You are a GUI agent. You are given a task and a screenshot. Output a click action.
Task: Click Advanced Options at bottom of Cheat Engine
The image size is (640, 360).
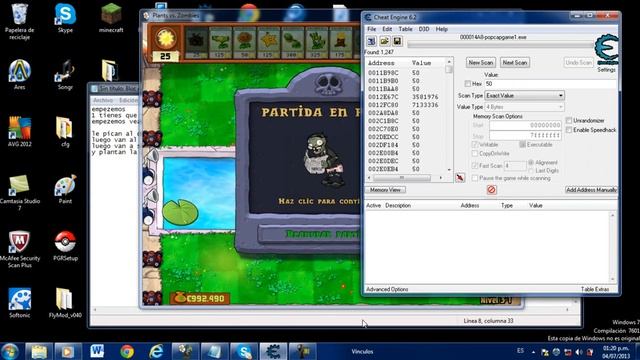[387, 289]
